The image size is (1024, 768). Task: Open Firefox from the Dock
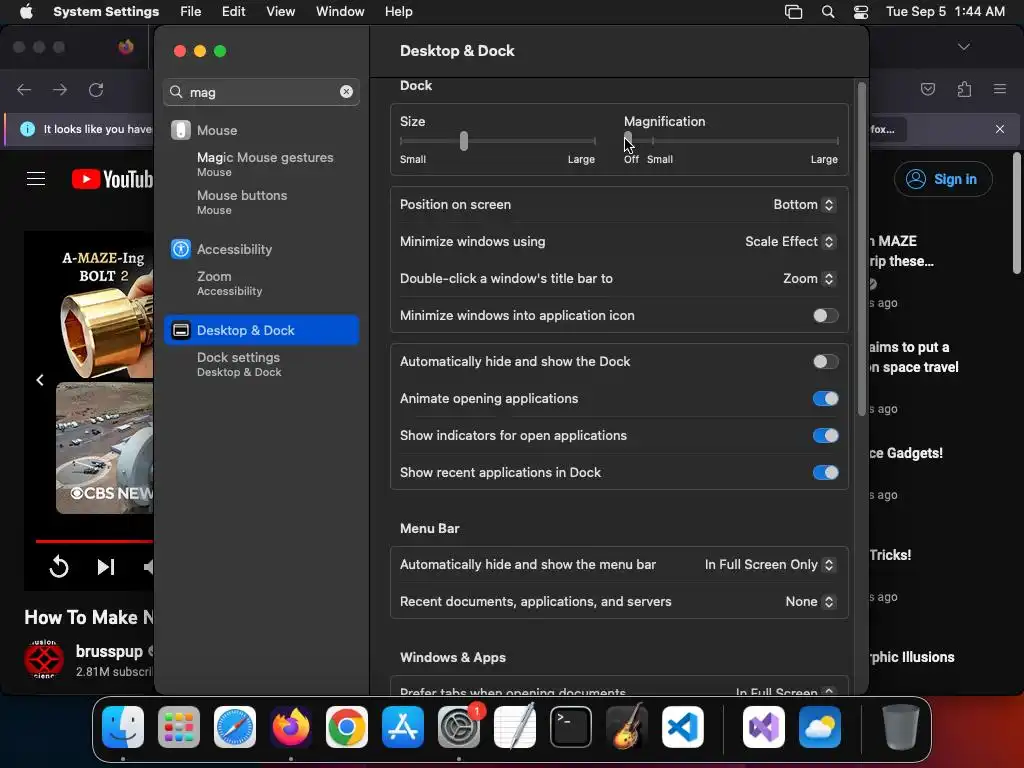(291, 727)
